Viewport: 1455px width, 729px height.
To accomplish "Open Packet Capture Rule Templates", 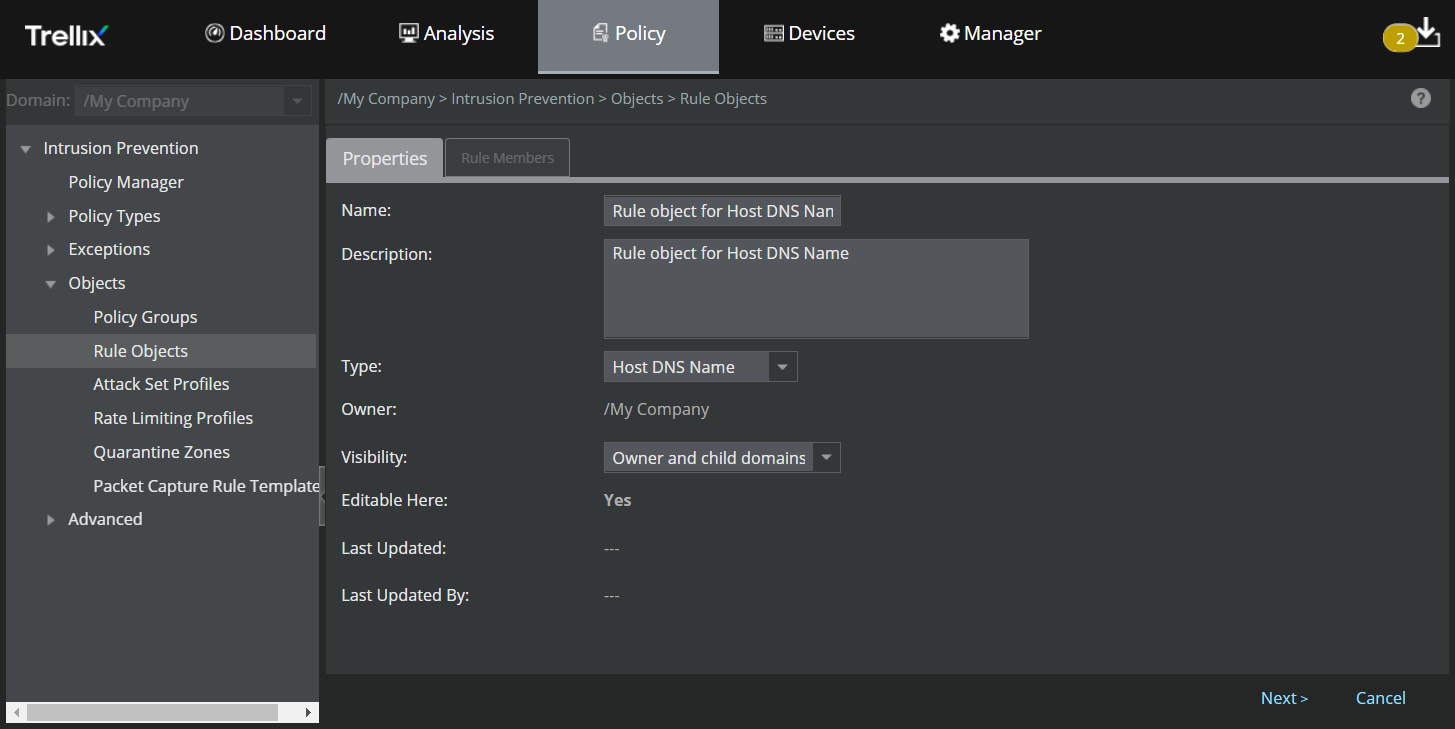I will pos(206,486).
